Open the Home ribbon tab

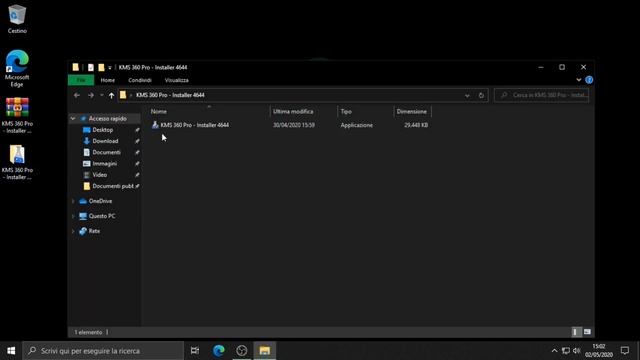click(108, 80)
